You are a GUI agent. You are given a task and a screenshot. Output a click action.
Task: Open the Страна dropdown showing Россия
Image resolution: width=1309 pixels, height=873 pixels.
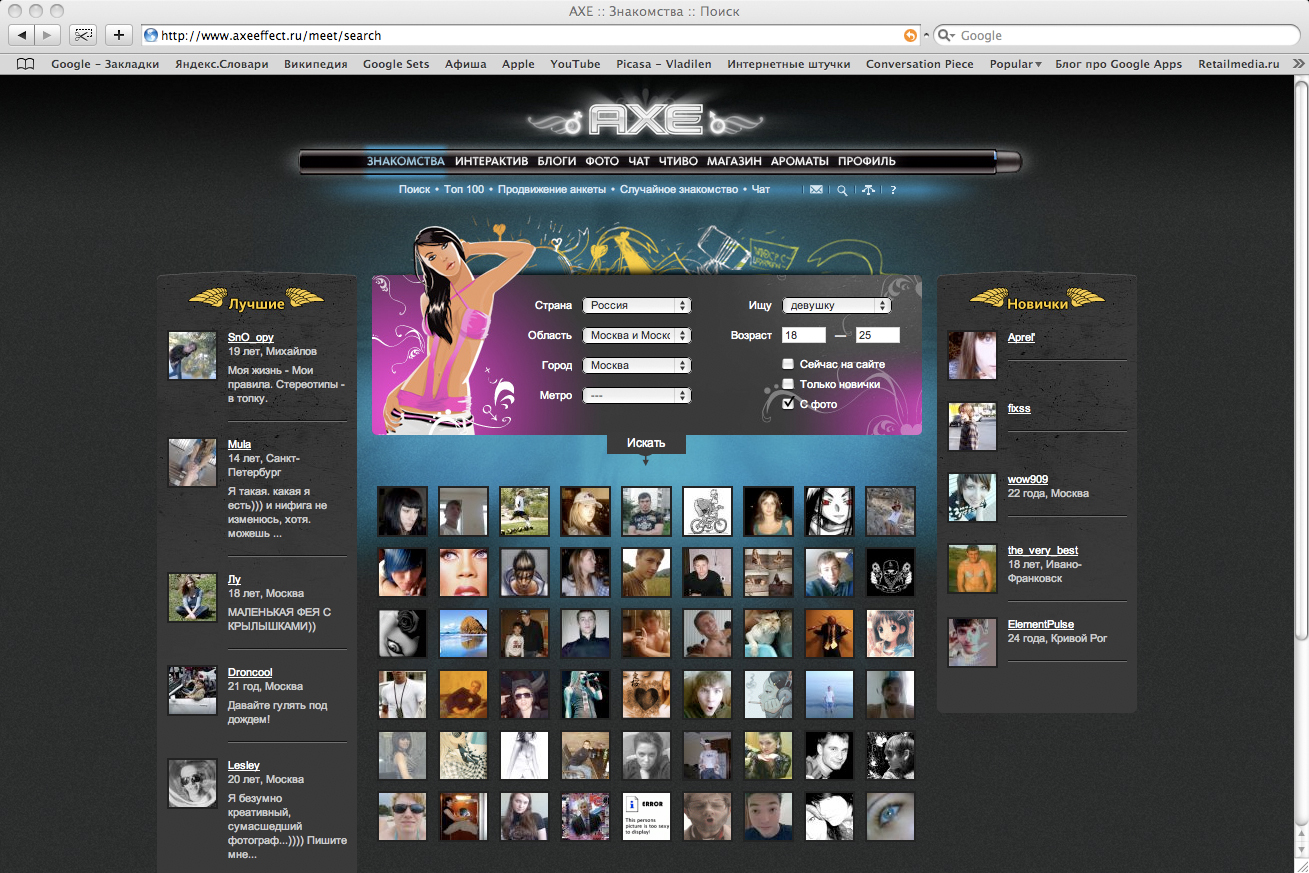pyautogui.click(x=637, y=306)
